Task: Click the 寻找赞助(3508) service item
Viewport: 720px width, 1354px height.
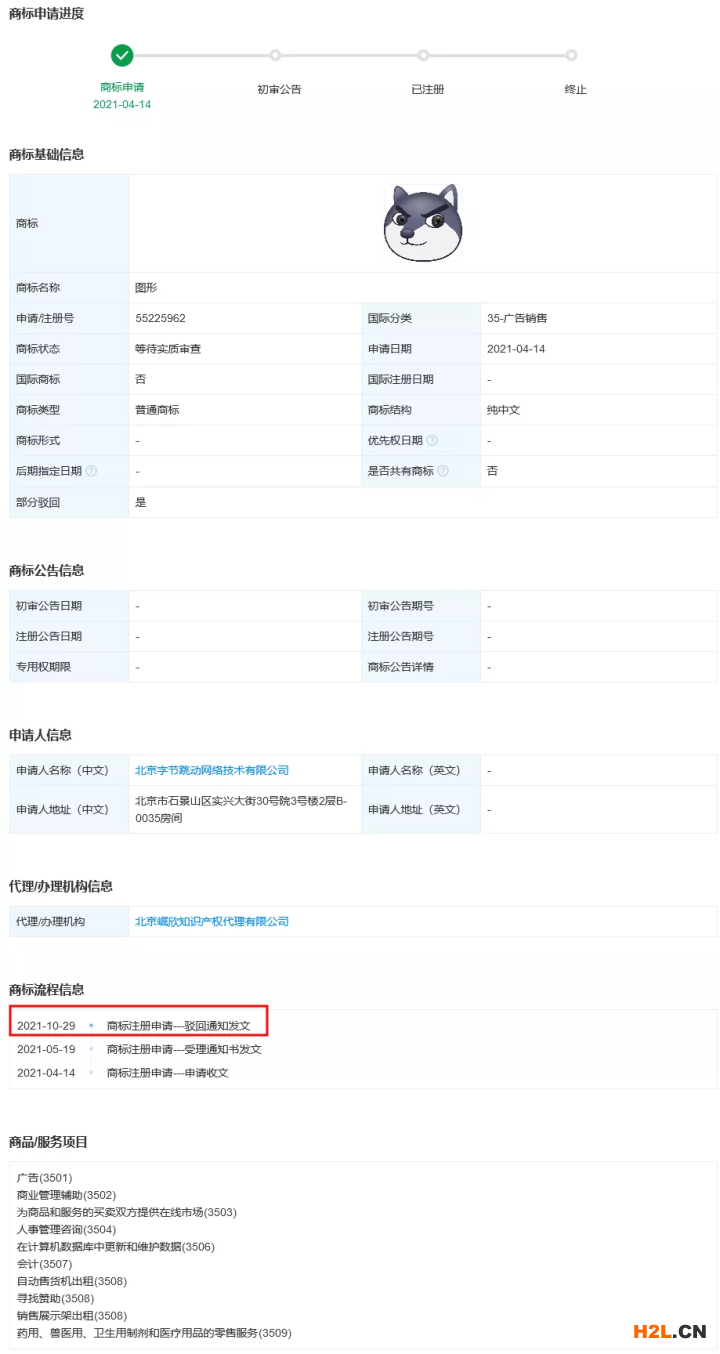Action: tap(55, 1299)
